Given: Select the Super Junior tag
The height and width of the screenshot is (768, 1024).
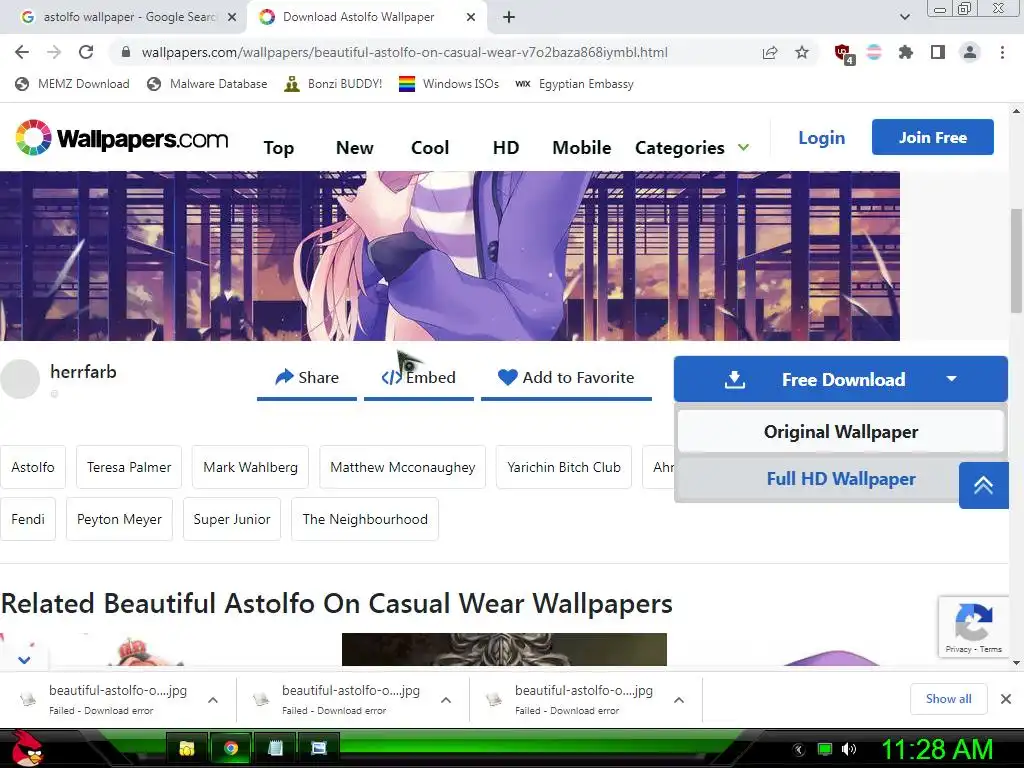Looking at the screenshot, I should click(232, 519).
